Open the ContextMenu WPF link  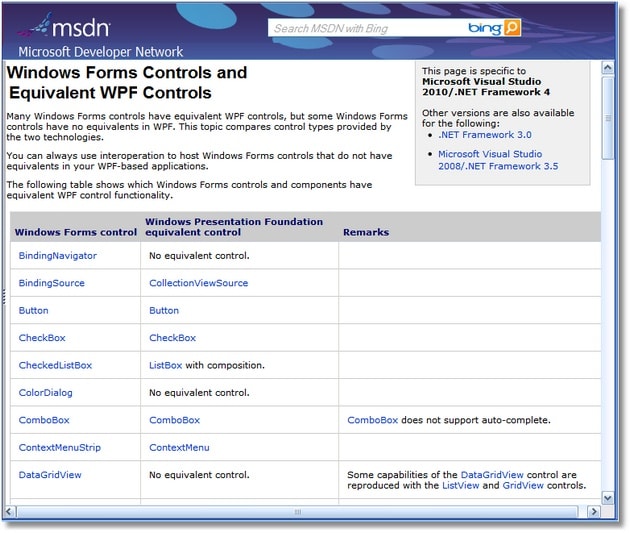(179, 447)
